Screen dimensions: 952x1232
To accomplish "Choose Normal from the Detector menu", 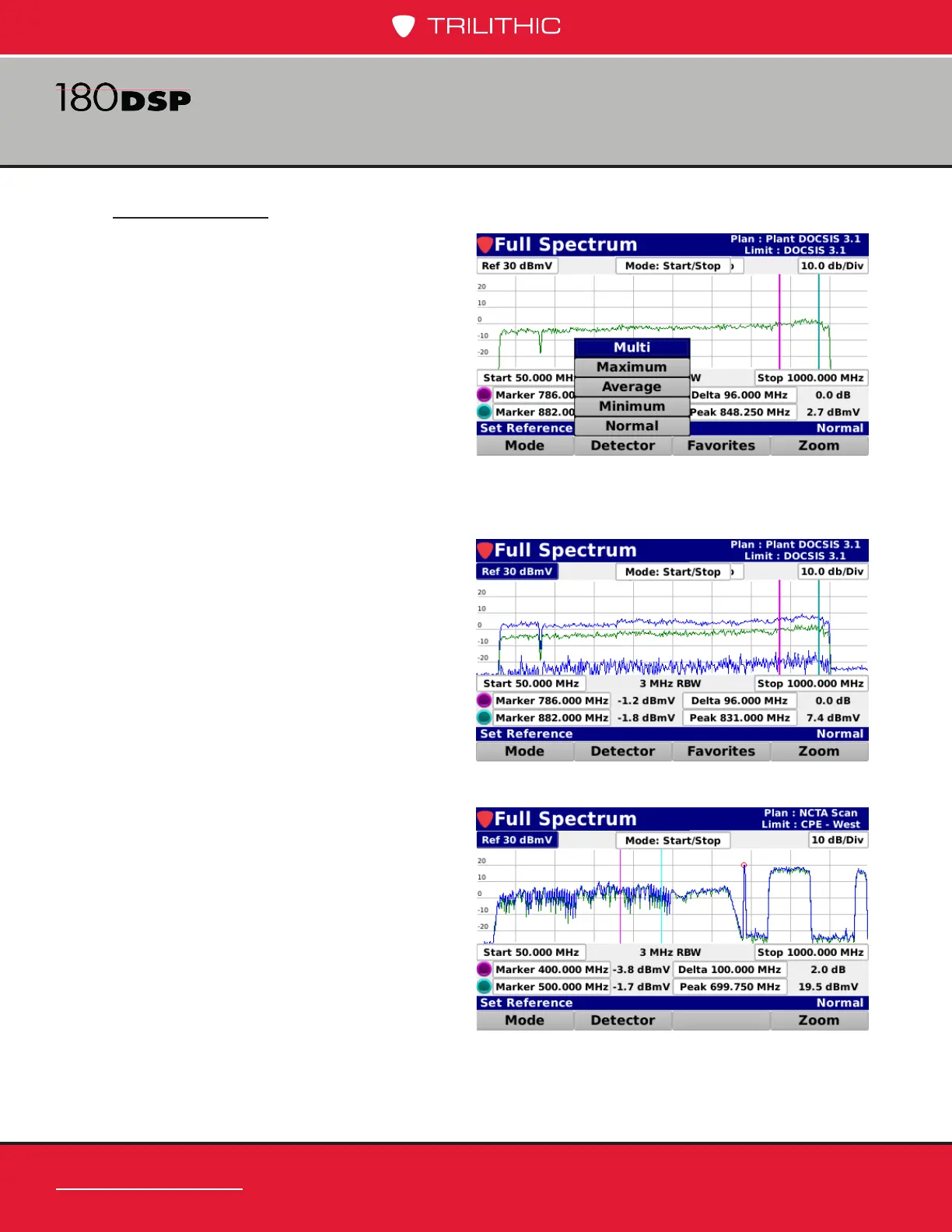I will click(632, 426).
